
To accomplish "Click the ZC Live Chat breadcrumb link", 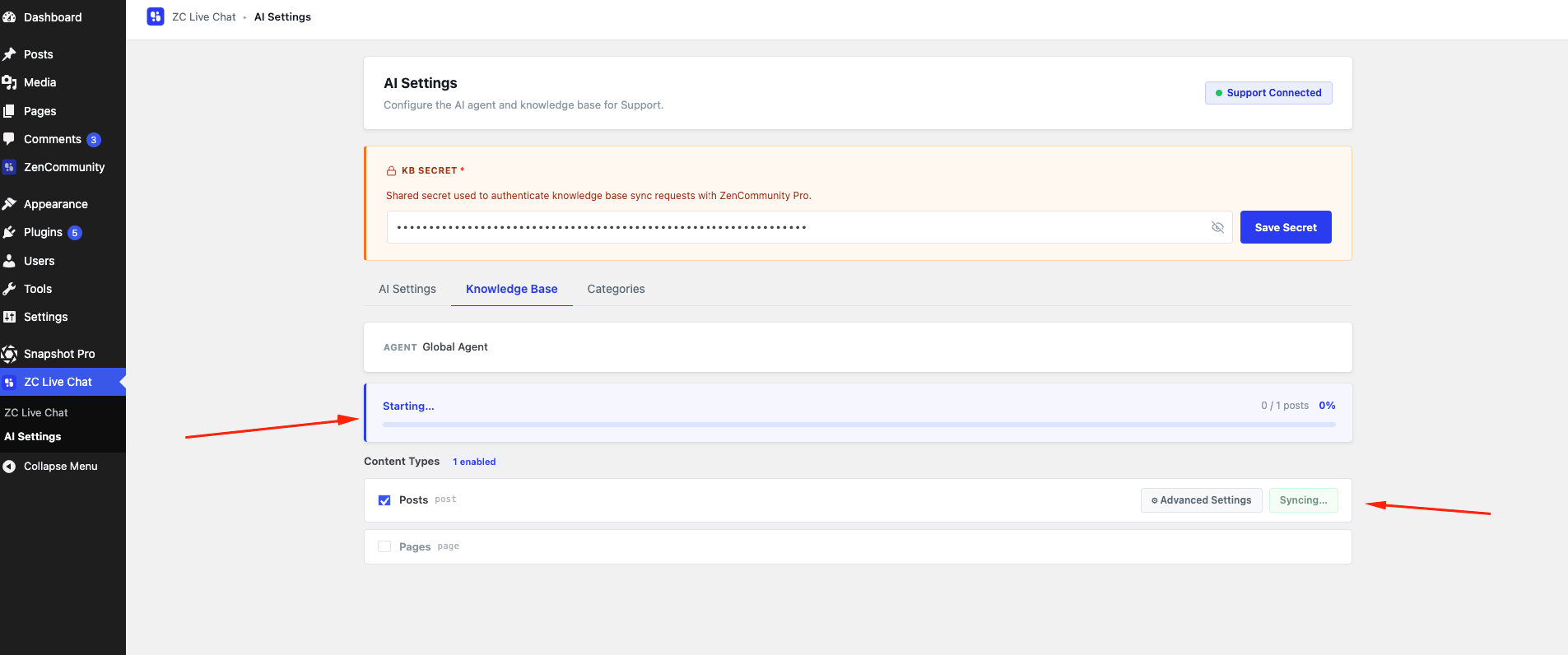I will click(x=204, y=16).
